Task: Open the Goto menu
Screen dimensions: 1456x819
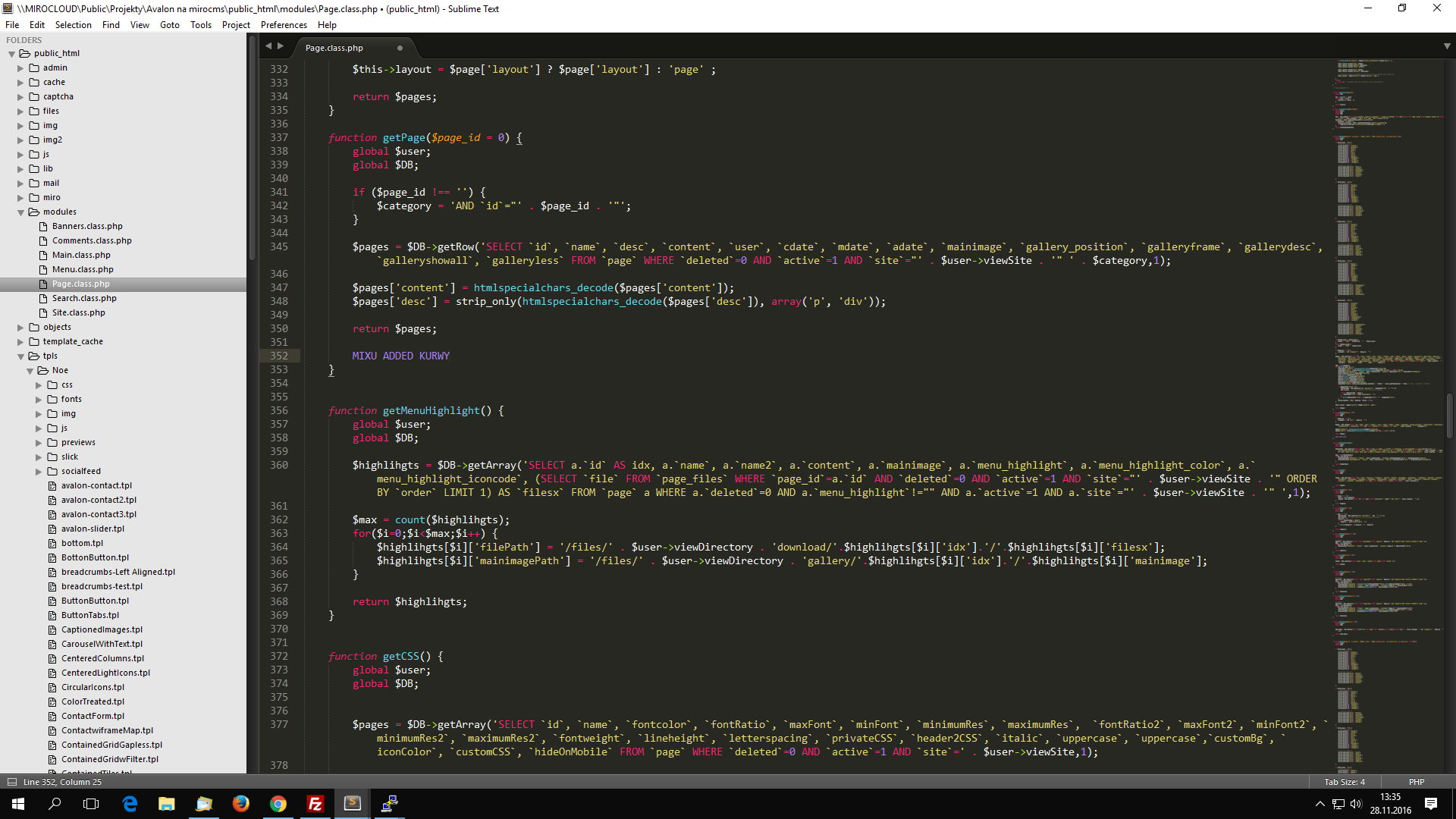Action: (x=169, y=25)
